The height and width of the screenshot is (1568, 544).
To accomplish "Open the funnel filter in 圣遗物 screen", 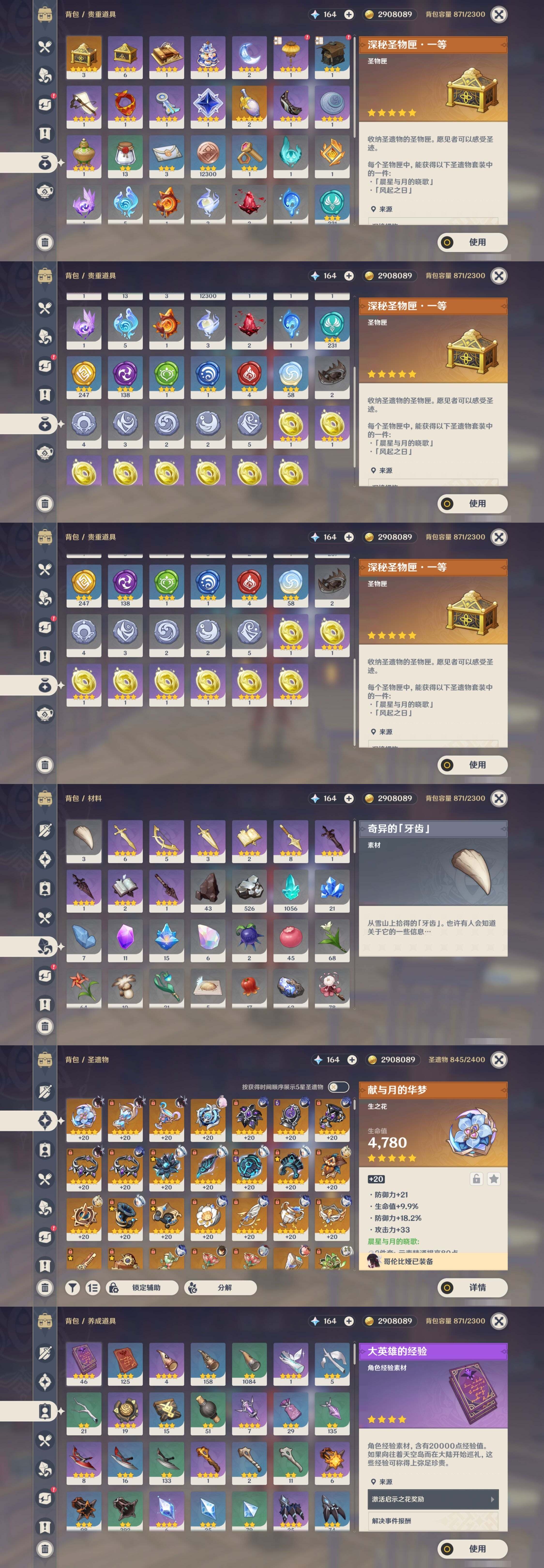I will [72, 1287].
